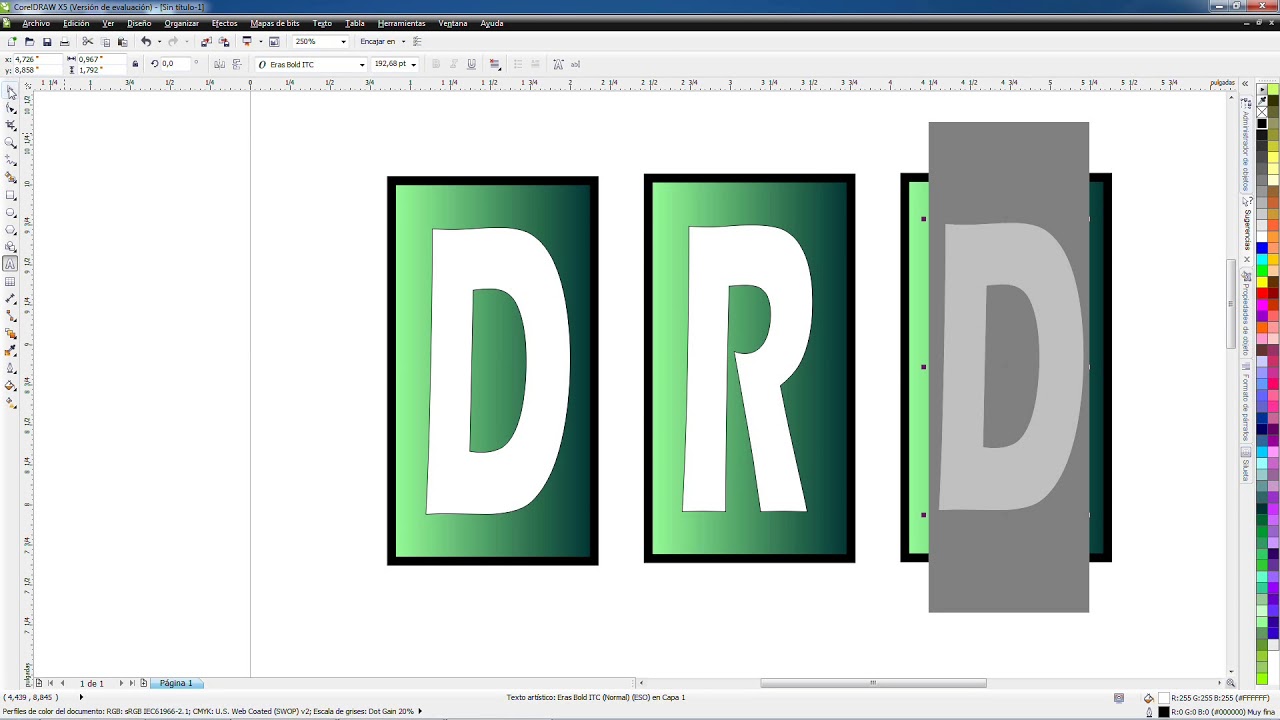The image size is (1280, 720).
Task: Select the Parallel Dimension tool
Action: click(x=11, y=299)
